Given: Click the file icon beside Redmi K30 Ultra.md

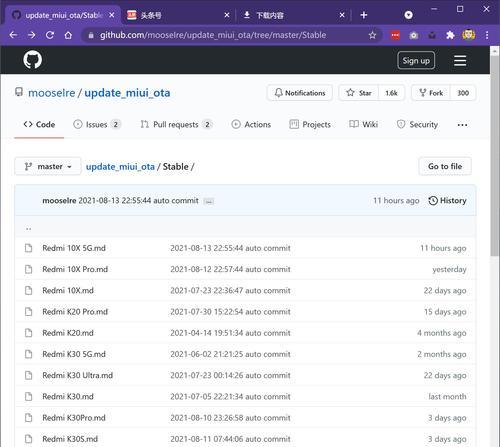Looking at the screenshot, I should (29, 375).
